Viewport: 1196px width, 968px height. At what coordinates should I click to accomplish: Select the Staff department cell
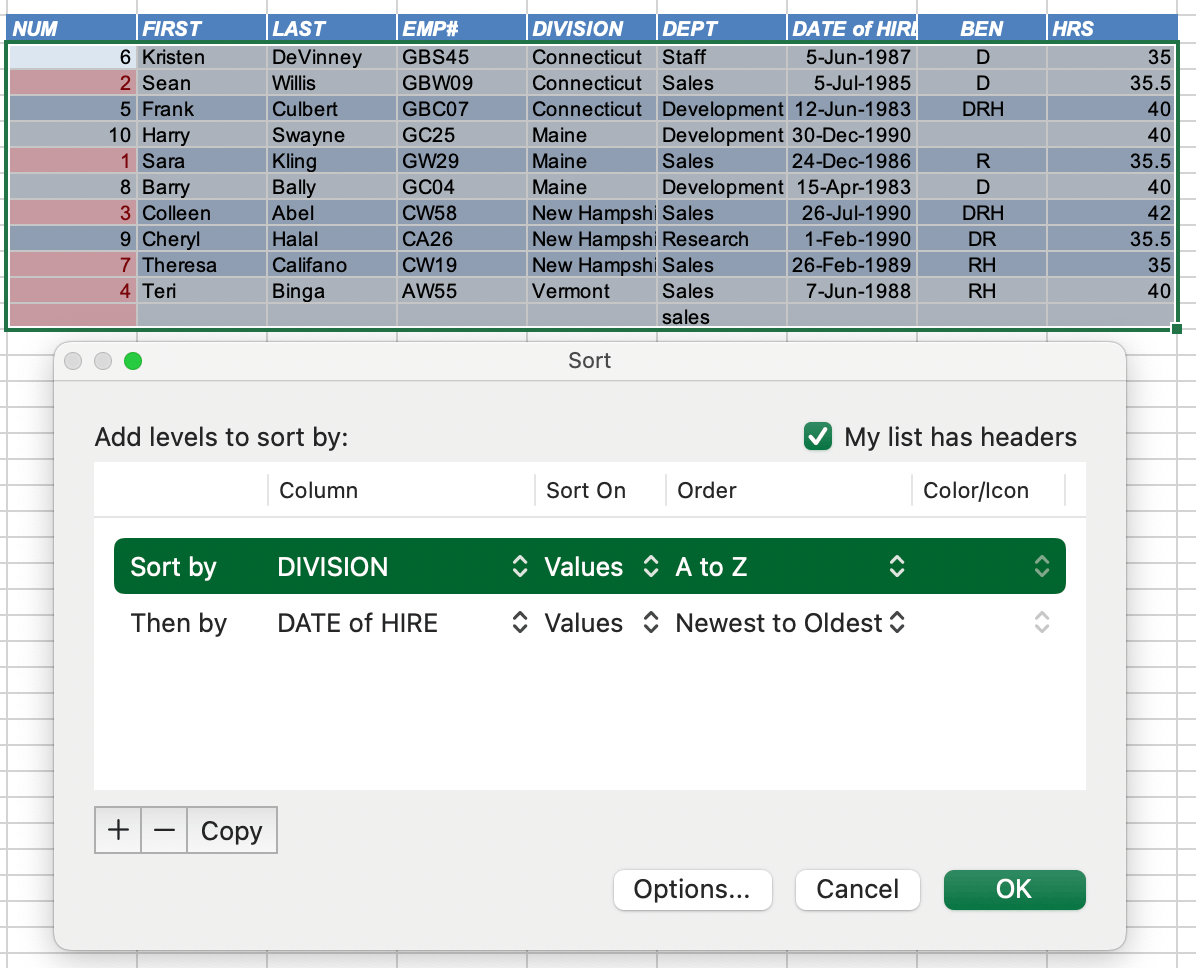point(722,57)
